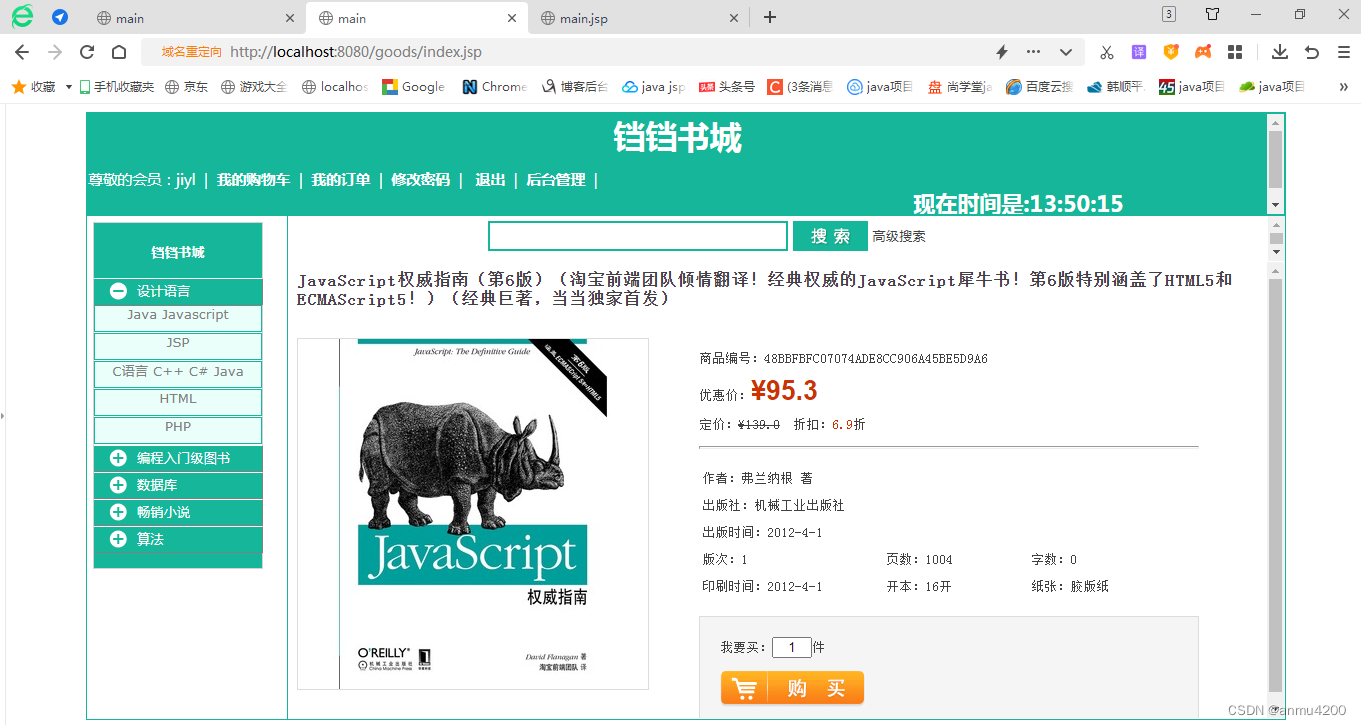The height and width of the screenshot is (725, 1361).
Task: Open the address bar three-dots menu
Action: click(x=1033, y=52)
